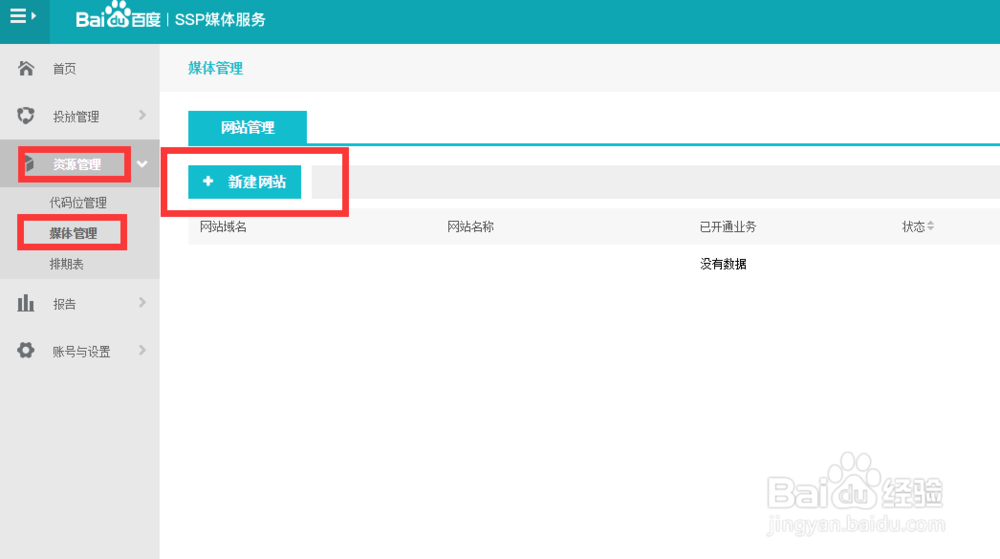Click SSP媒体服务 header title

220,20
